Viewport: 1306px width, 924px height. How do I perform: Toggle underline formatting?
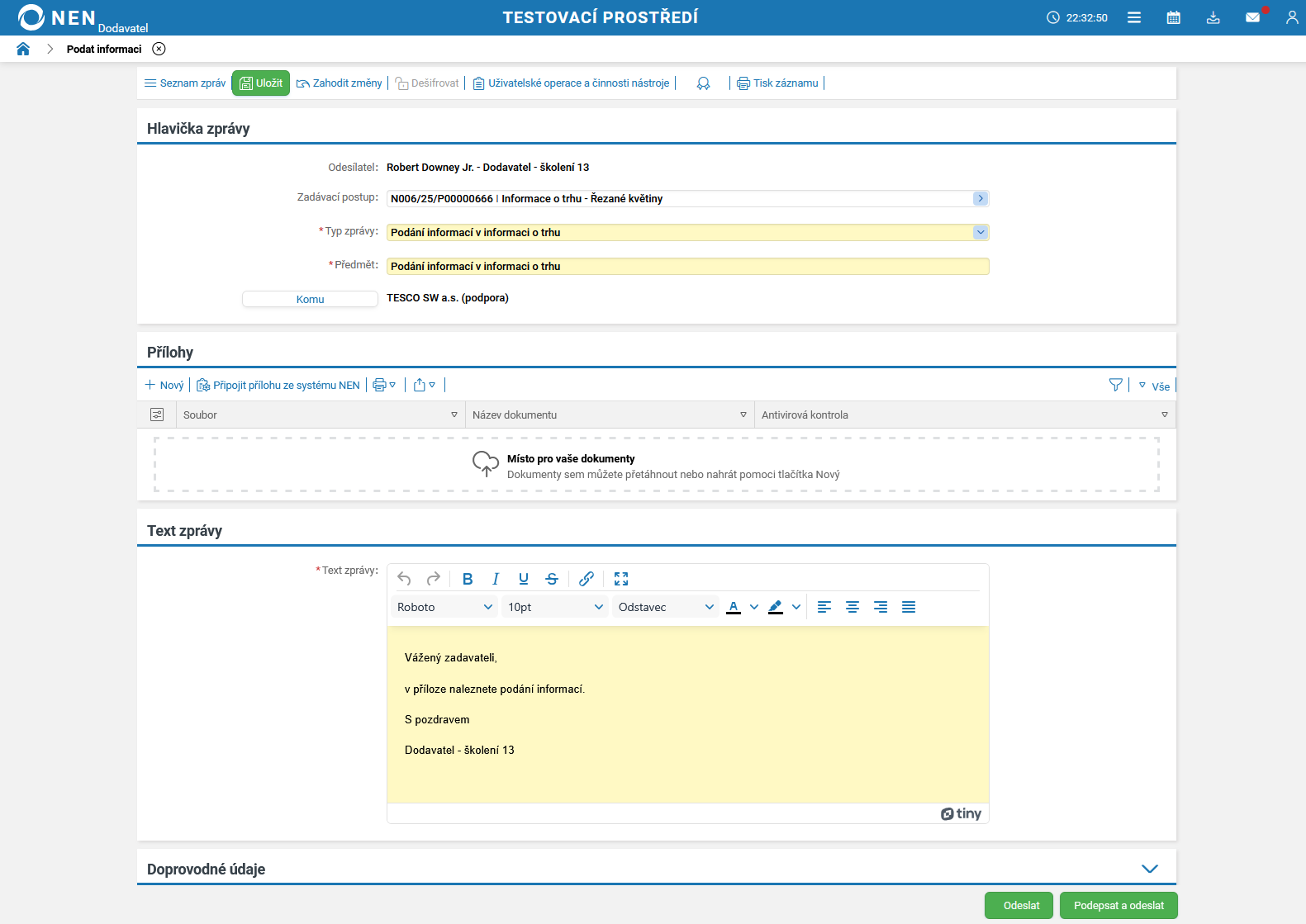pos(524,579)
